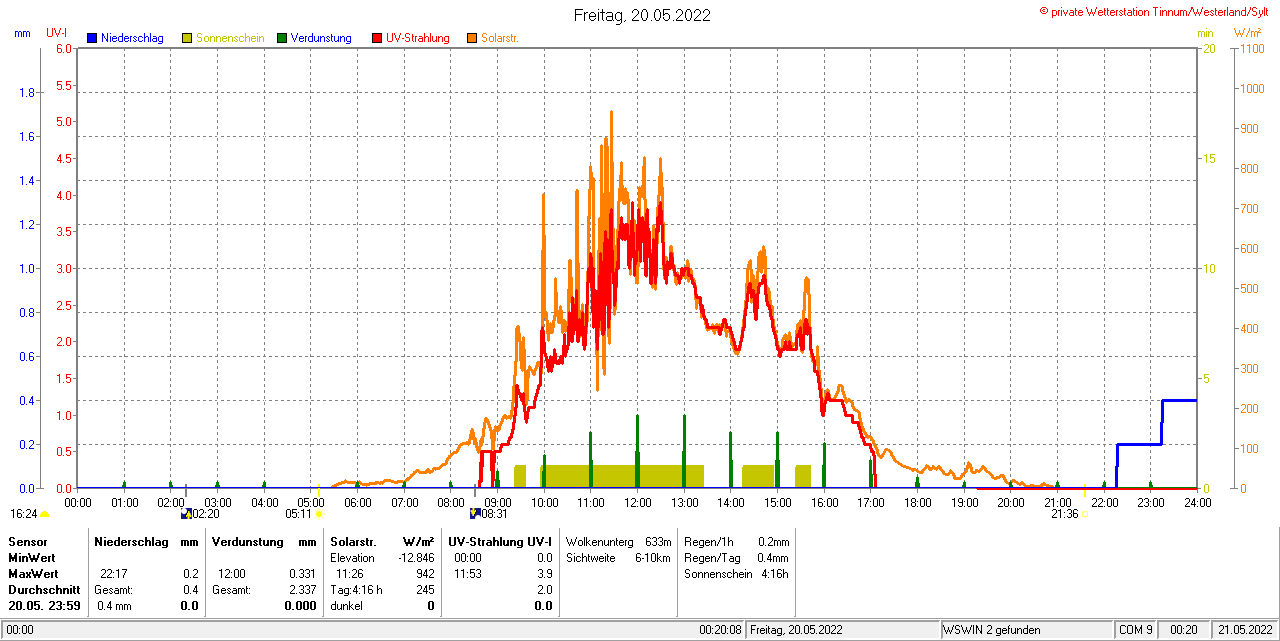Click the 05:11 sunrise time label

point(299,514)
